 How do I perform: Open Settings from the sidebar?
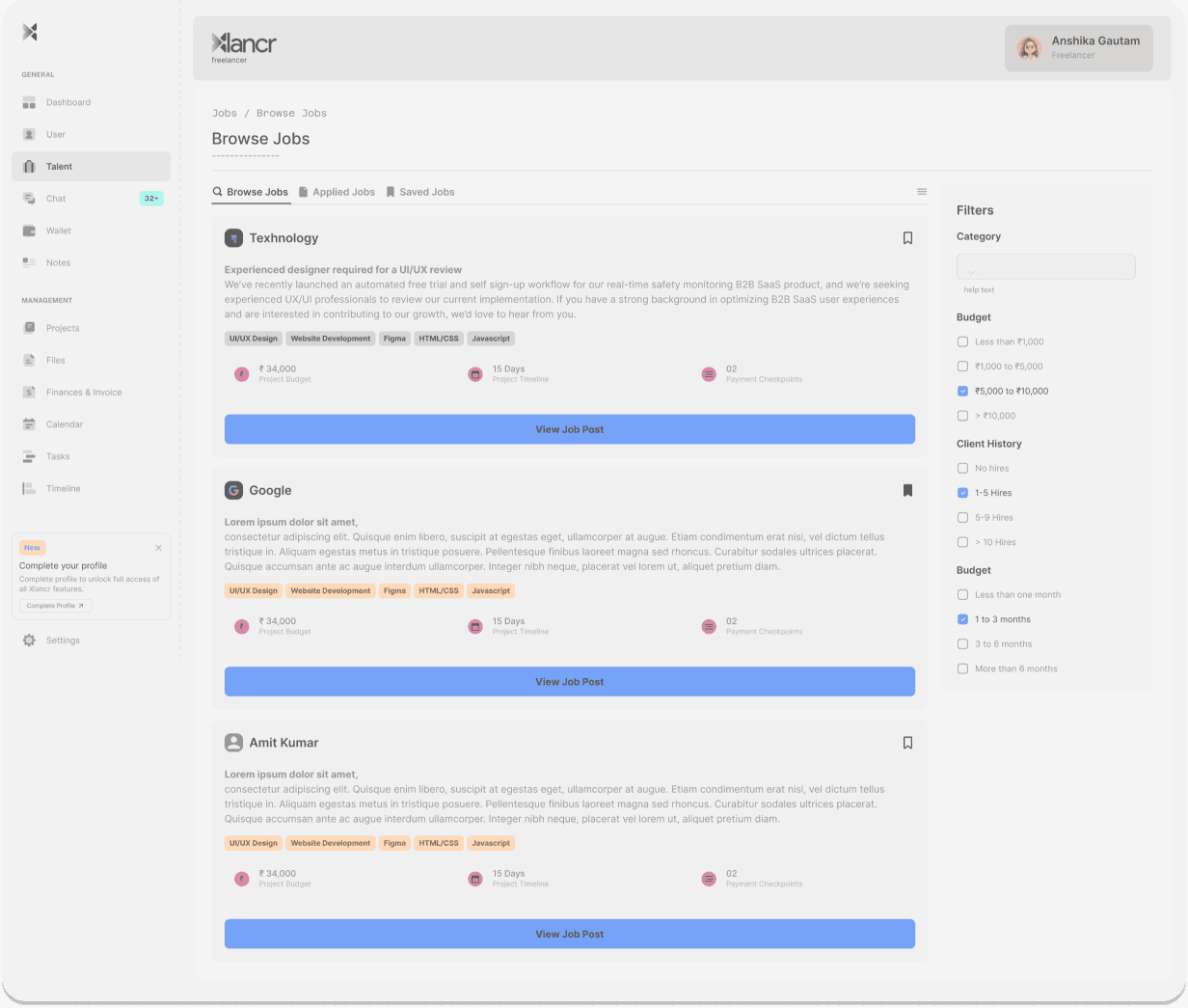[63, 640]
